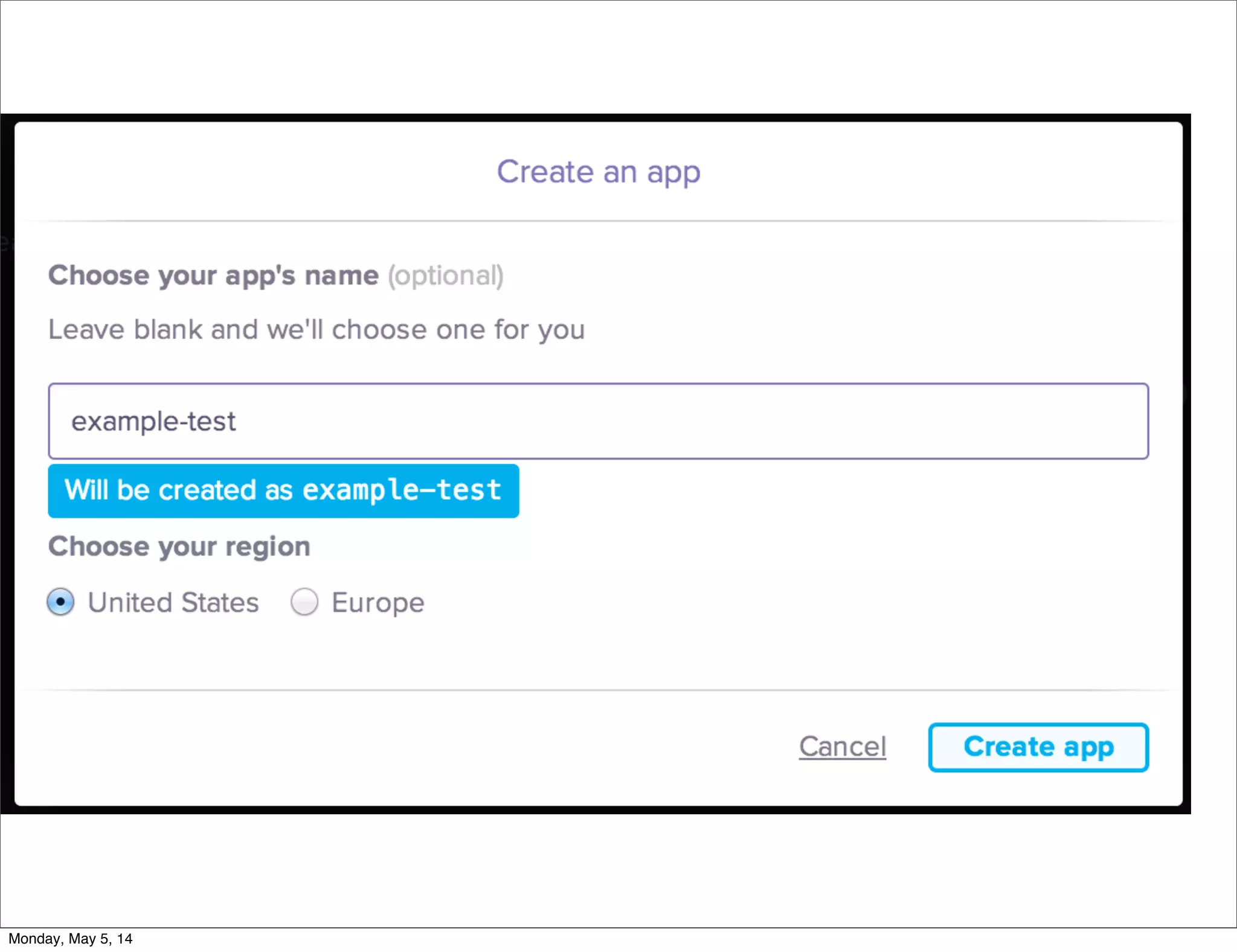The width and height of the screenshot is (1237, 952).
Task: Click the 'Choose your region' heading
Action: click(179, 547)
